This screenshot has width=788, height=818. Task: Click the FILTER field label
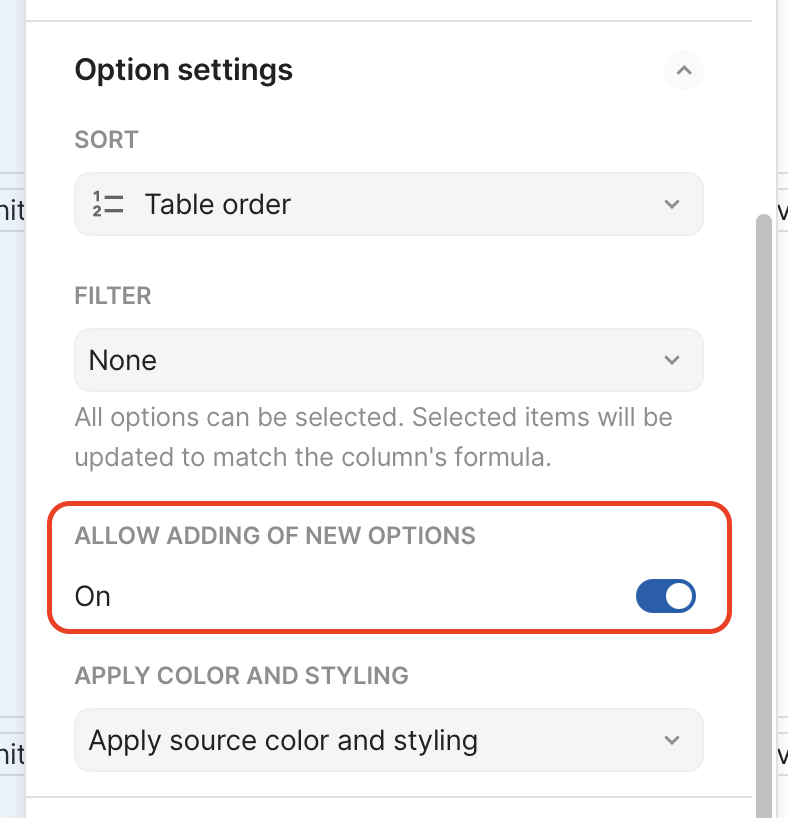click(x=113, y=296)
